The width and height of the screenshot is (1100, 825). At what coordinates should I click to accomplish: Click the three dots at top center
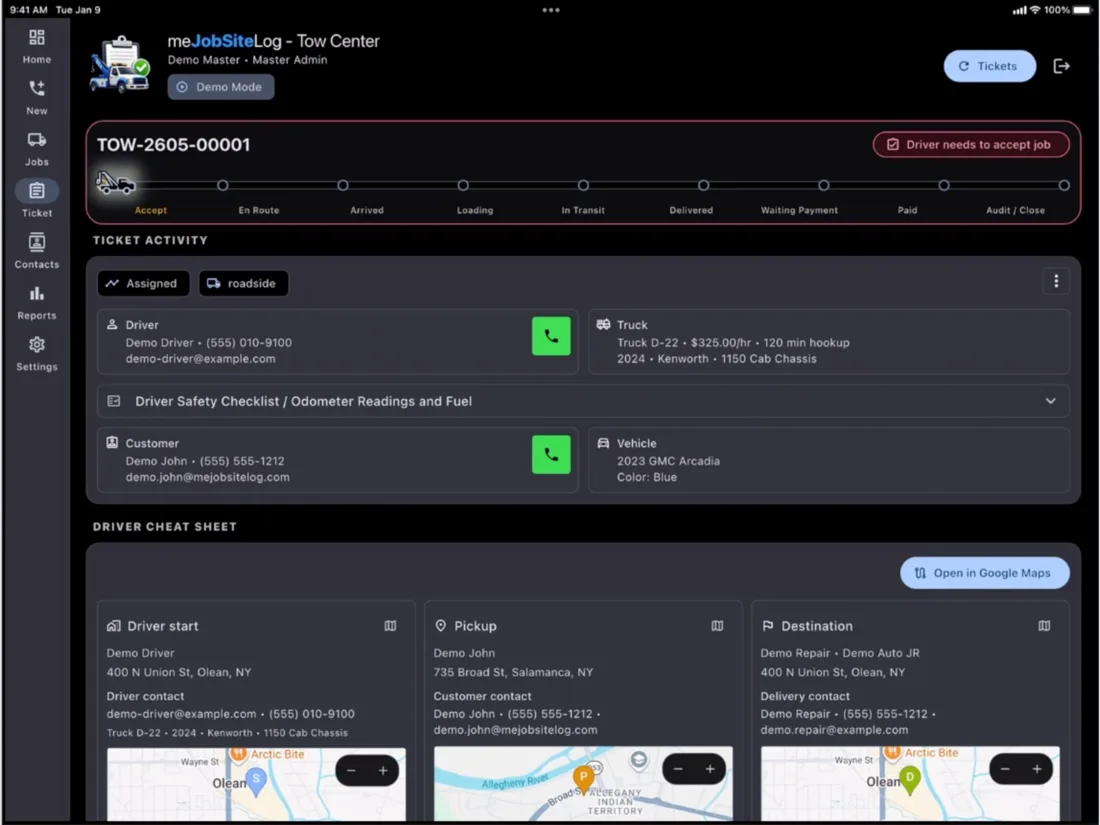(x=551, y=10)
